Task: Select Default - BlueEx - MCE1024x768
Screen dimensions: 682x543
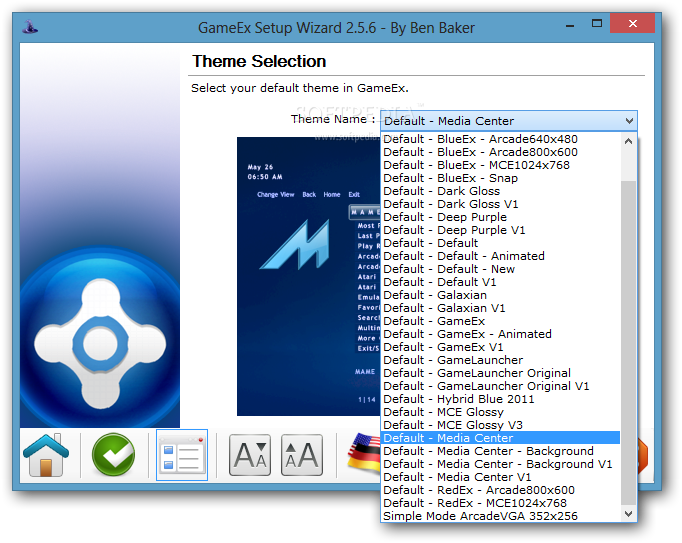Action: click(x=500, y=165)
